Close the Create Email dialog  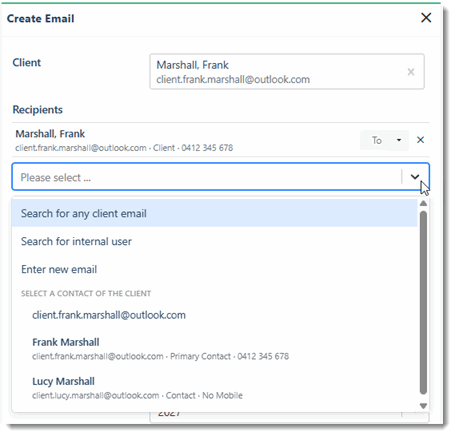(426, 18)
